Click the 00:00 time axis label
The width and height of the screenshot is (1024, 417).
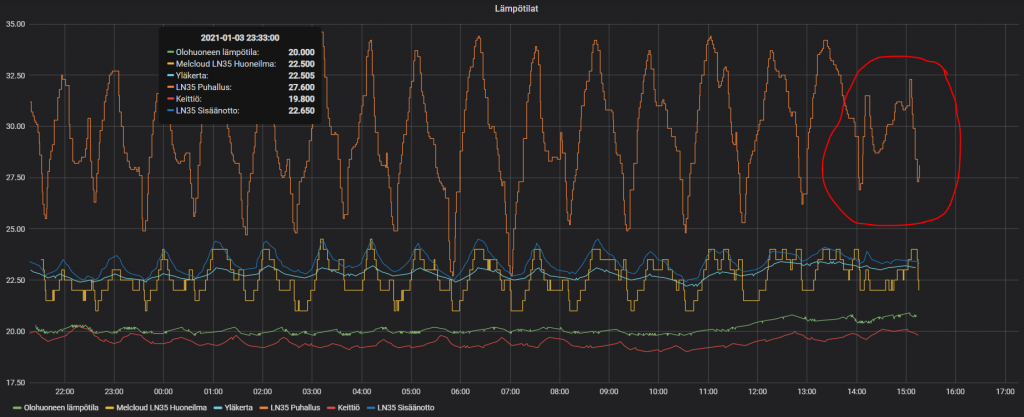coord(163,392)
